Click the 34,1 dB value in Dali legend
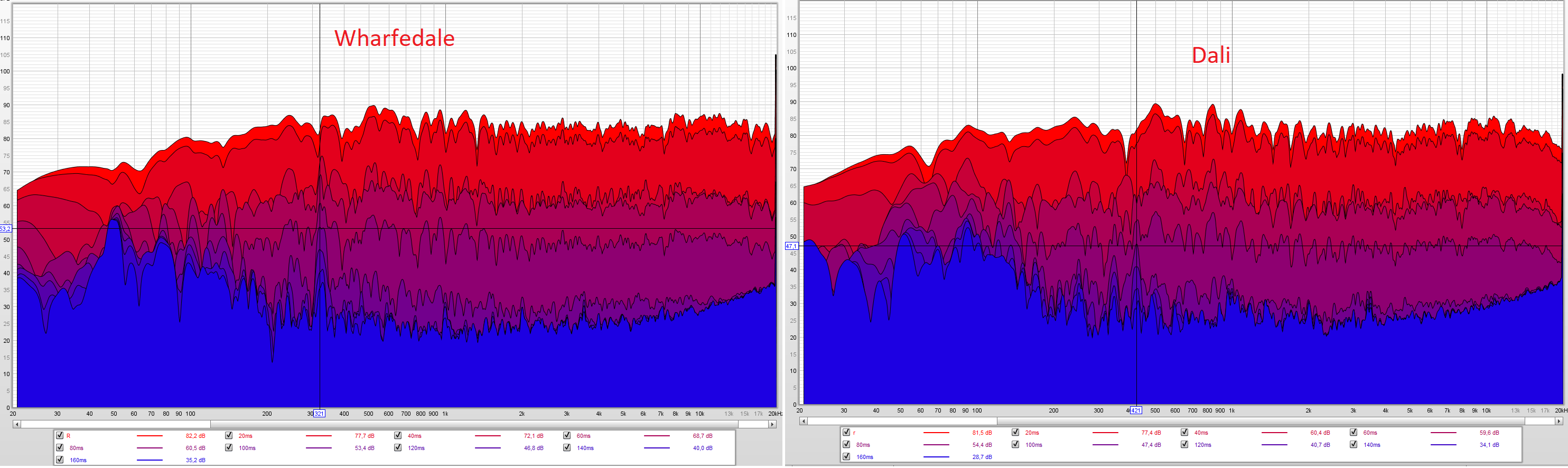Image resolution: width=1568 pixels, height=468 pixels. (x=1489, y=445)
